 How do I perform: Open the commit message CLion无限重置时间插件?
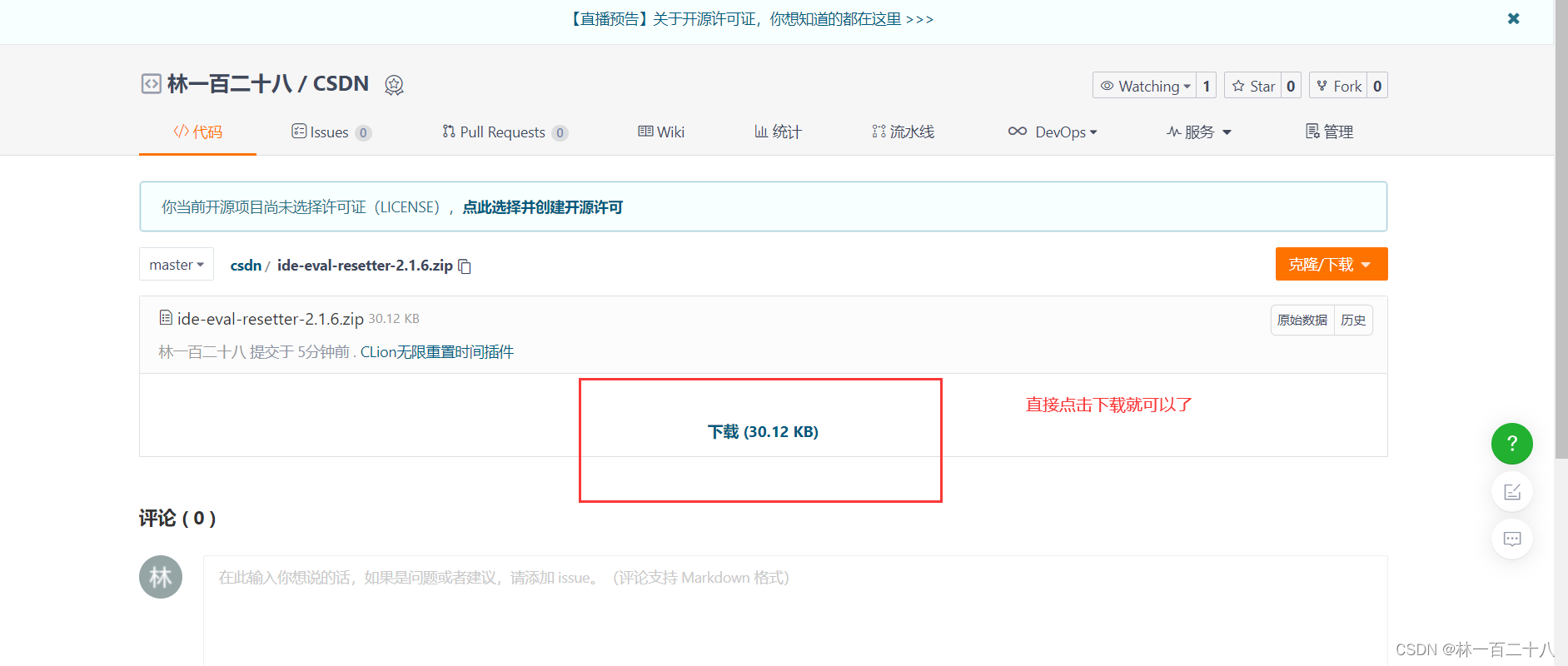tap(437, 352)
